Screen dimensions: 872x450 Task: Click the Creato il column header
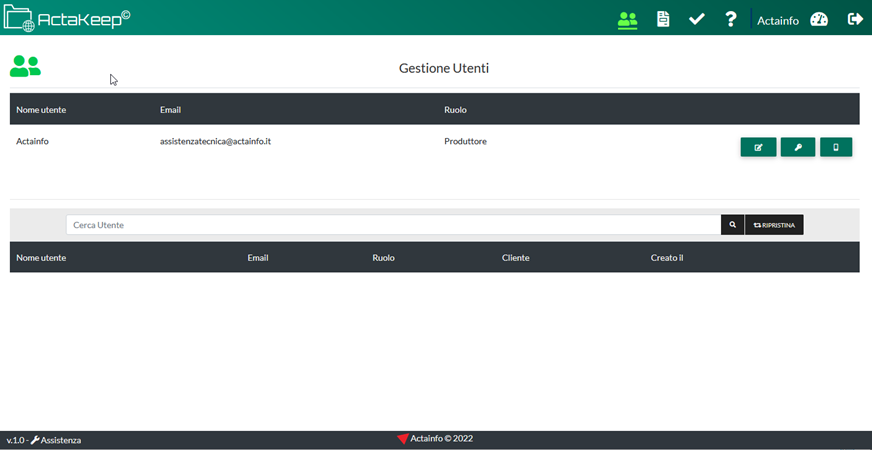[666, 258]
